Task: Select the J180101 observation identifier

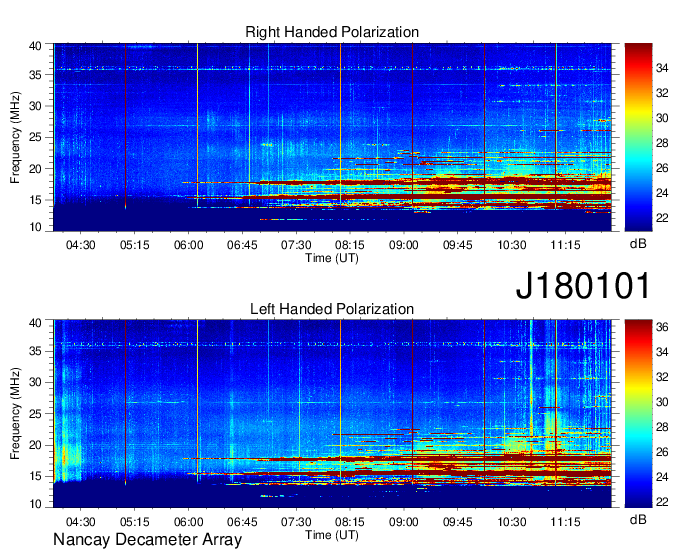Action: click(583, 285)
